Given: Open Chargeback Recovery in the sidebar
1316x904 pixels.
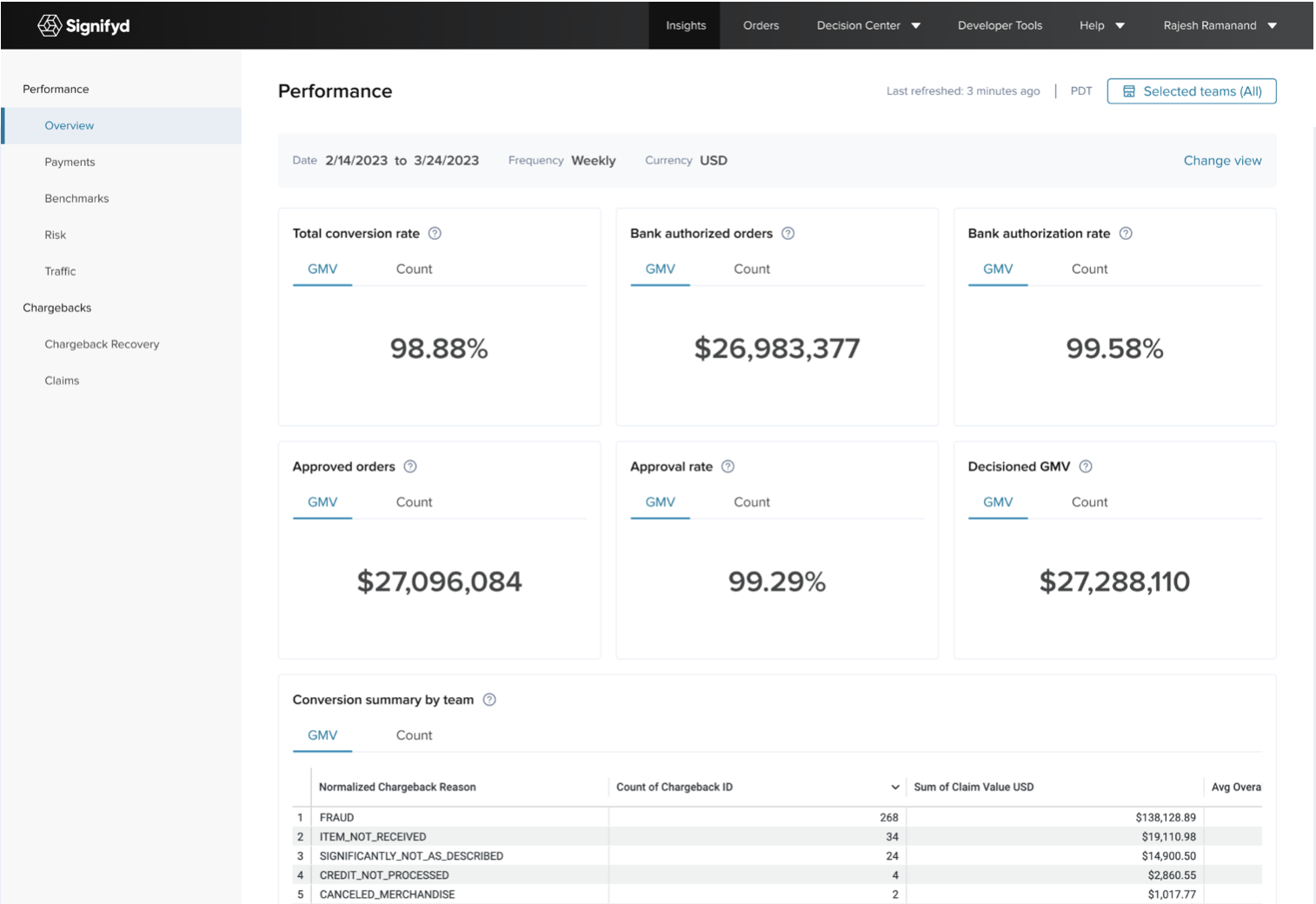Looking at the screenshot, I should coord(102,344).
